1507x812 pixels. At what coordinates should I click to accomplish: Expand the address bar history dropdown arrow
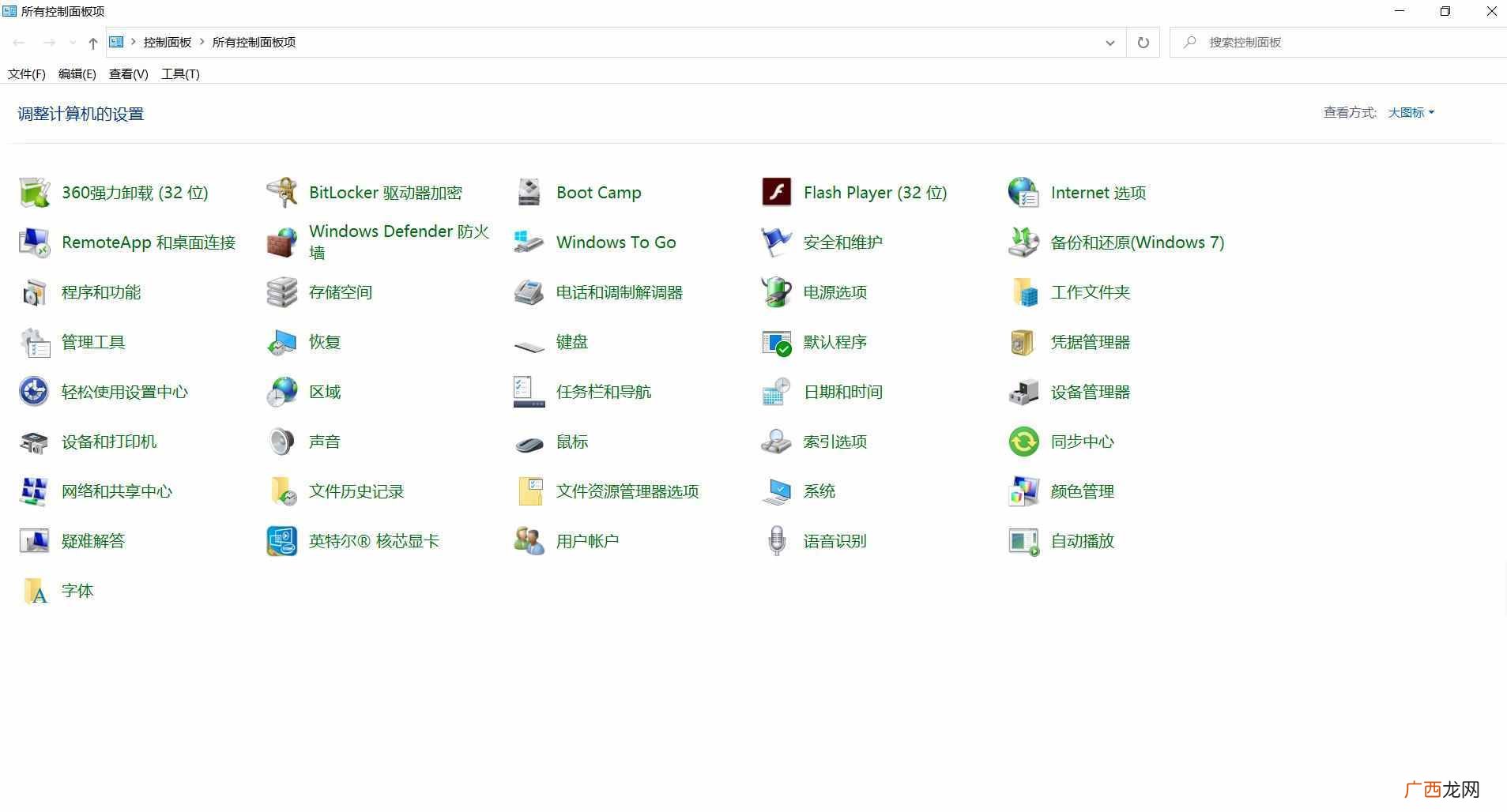click(x=1110, y=43)
